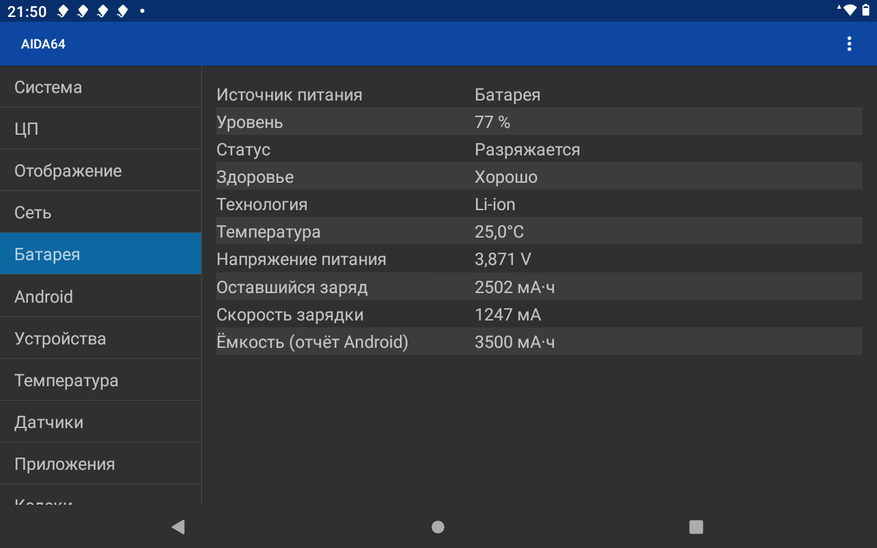
Task: Click the Разряжается status value
Action: [527, 149]
